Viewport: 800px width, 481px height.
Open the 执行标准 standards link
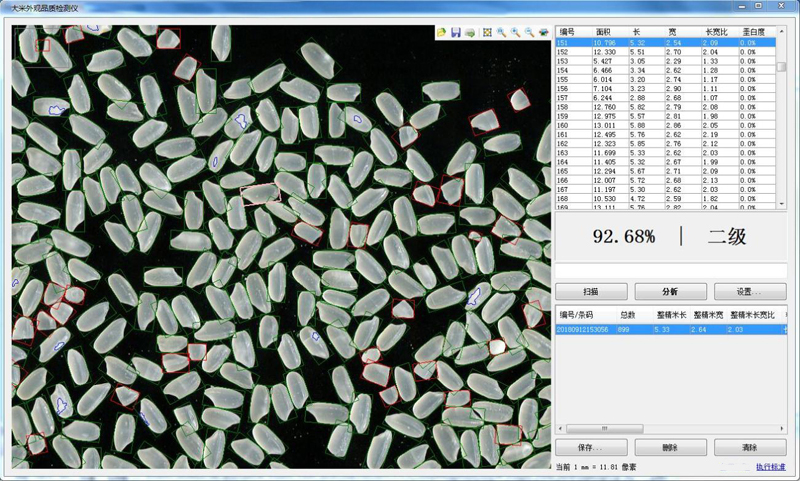770,467
